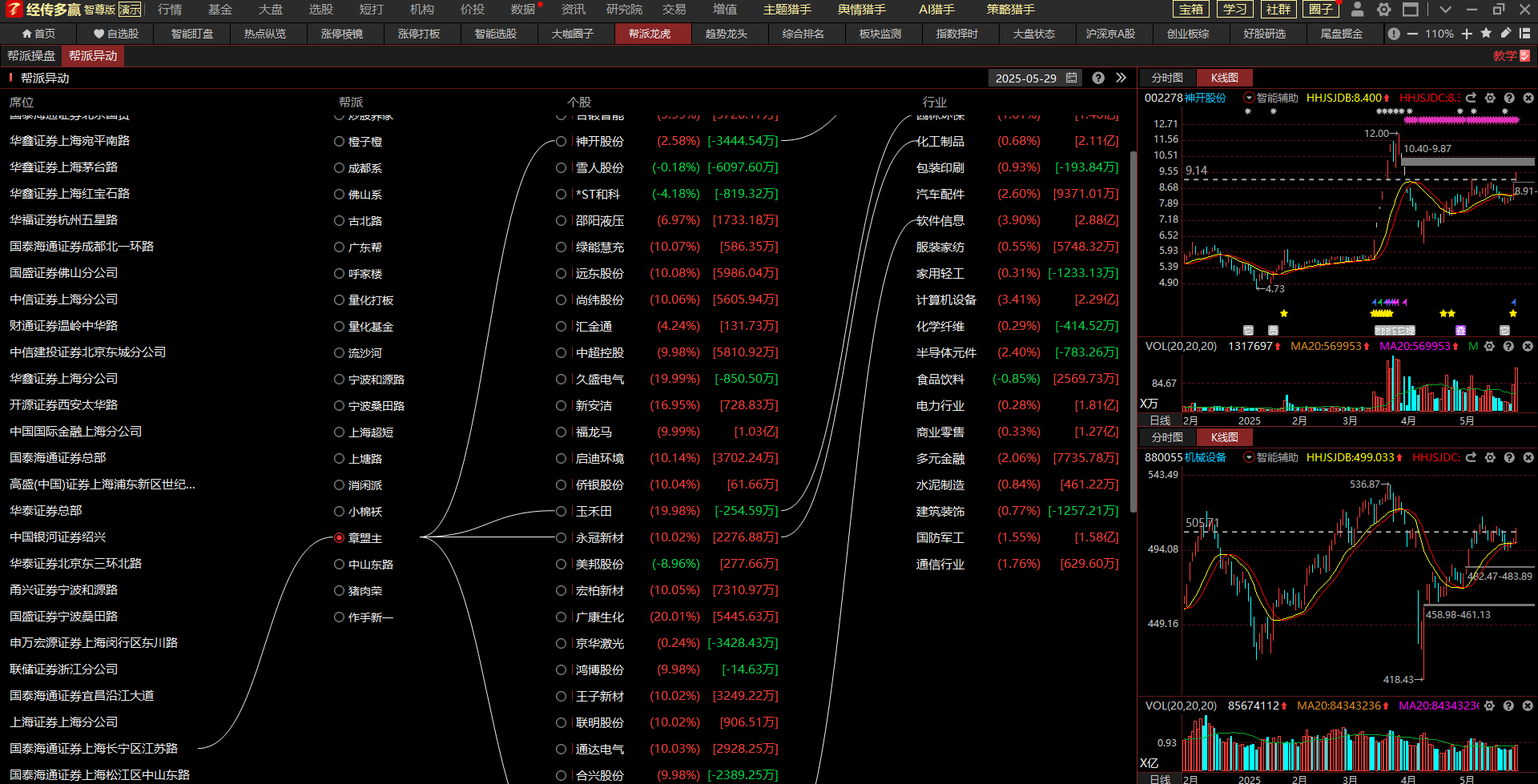Open settings gear on 机械设备 chart header
1538x784 pixels.
(1490, 457)
